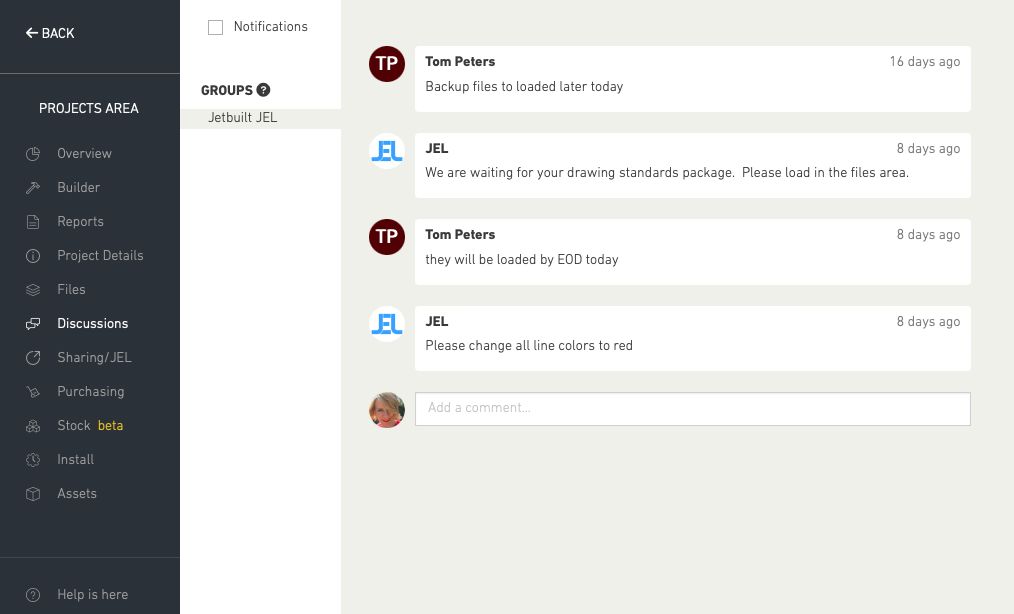Click the Purchasing cart icon
This screenshot has height=614, width=1014.
point(33,391)
